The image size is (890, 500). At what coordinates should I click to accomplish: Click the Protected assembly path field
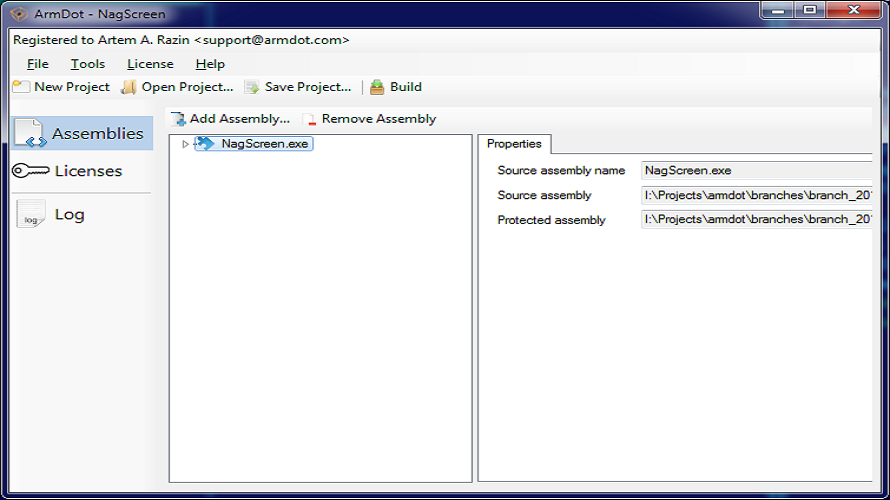coord(757,219)
